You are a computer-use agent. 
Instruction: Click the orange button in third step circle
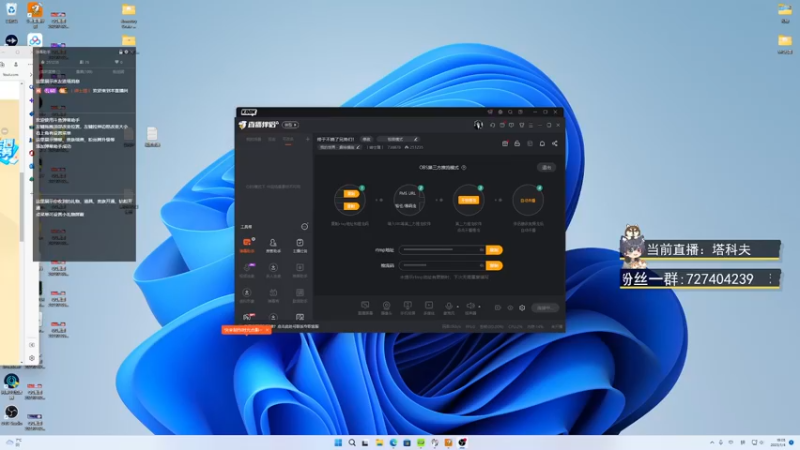(468, 200)
